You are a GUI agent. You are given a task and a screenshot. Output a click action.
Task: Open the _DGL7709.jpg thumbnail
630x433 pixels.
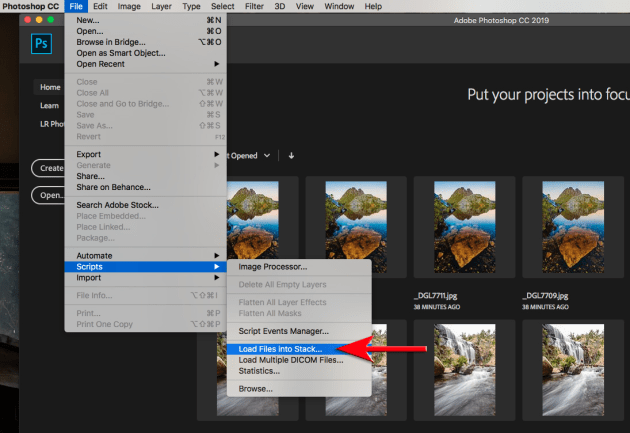573,227
